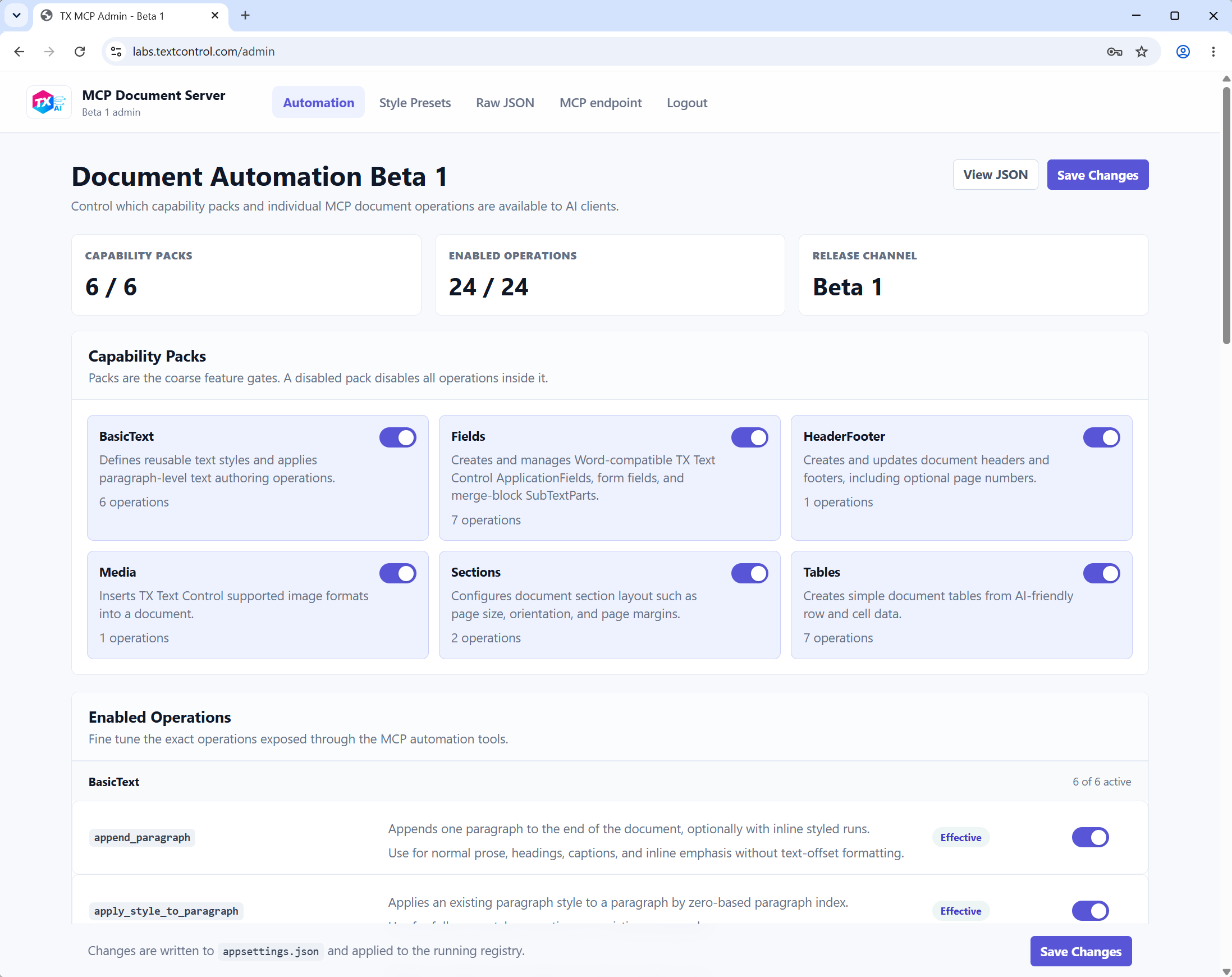Click Logout in the navigation
Screen dimensions: 1232x977
pyautogui.click(x=687, y=102)
